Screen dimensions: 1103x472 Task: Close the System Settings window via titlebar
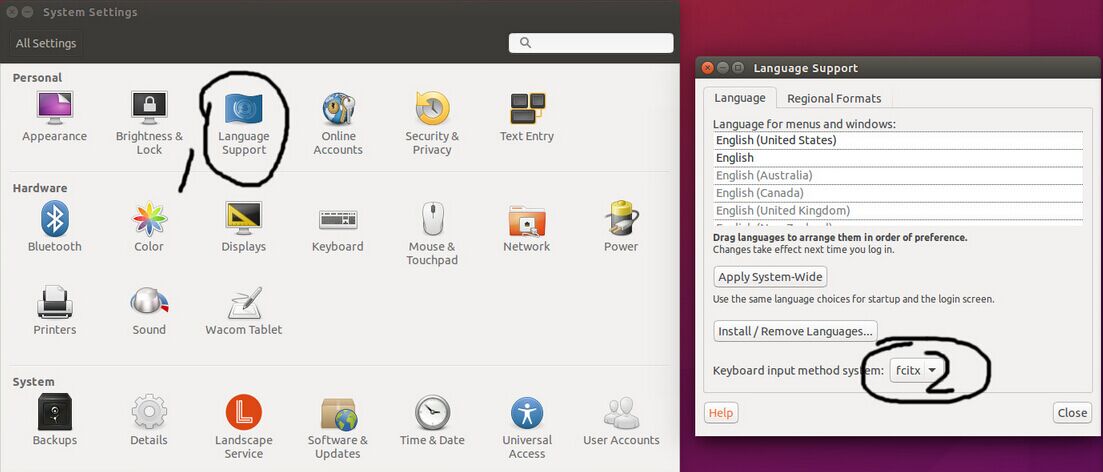(x=11, y=12)
